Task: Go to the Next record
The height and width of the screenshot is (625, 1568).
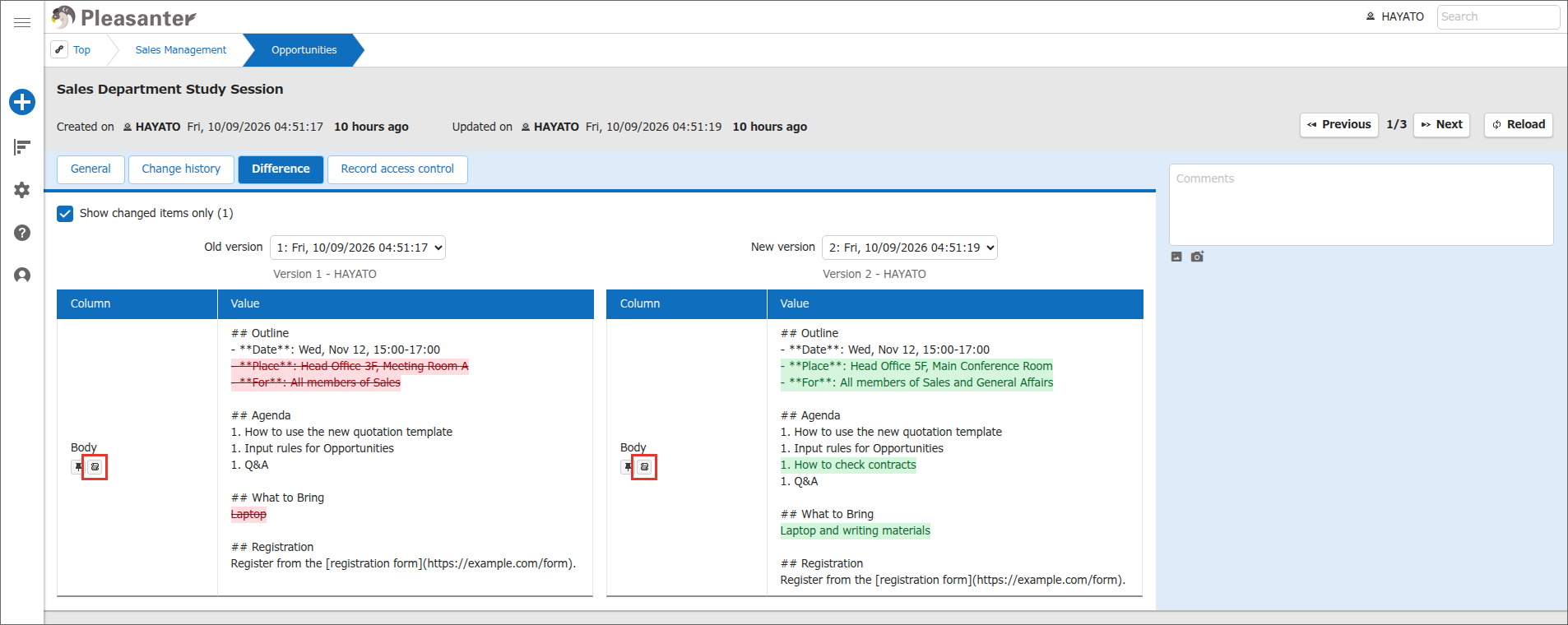Action: click(x=1441, y=125)
